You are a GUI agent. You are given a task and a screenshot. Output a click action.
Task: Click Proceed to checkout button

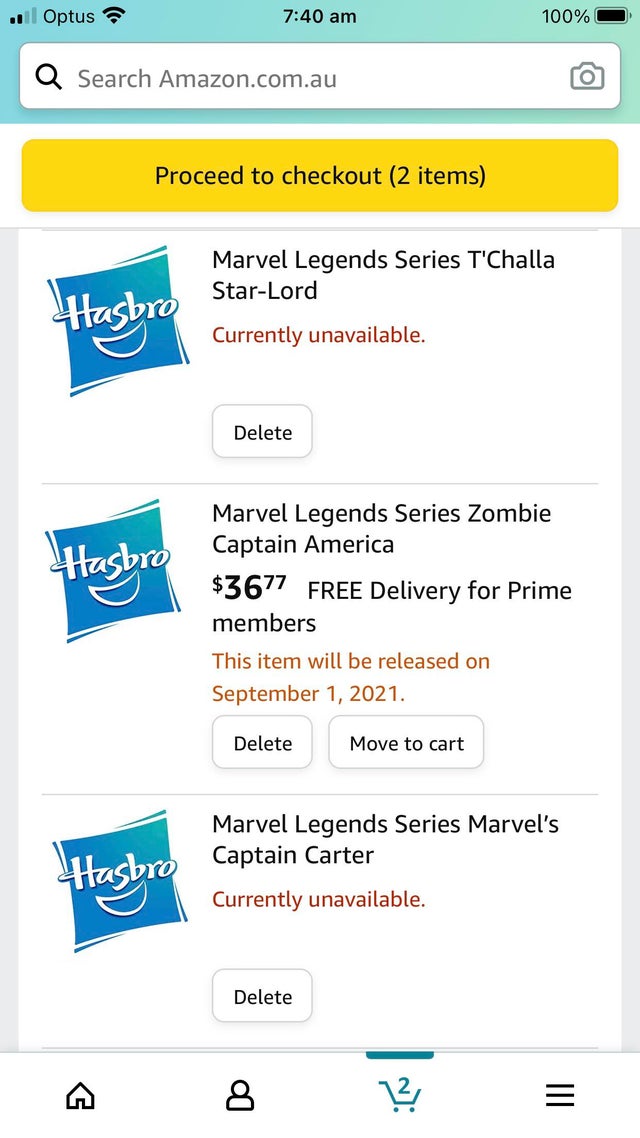pos(320,176)
